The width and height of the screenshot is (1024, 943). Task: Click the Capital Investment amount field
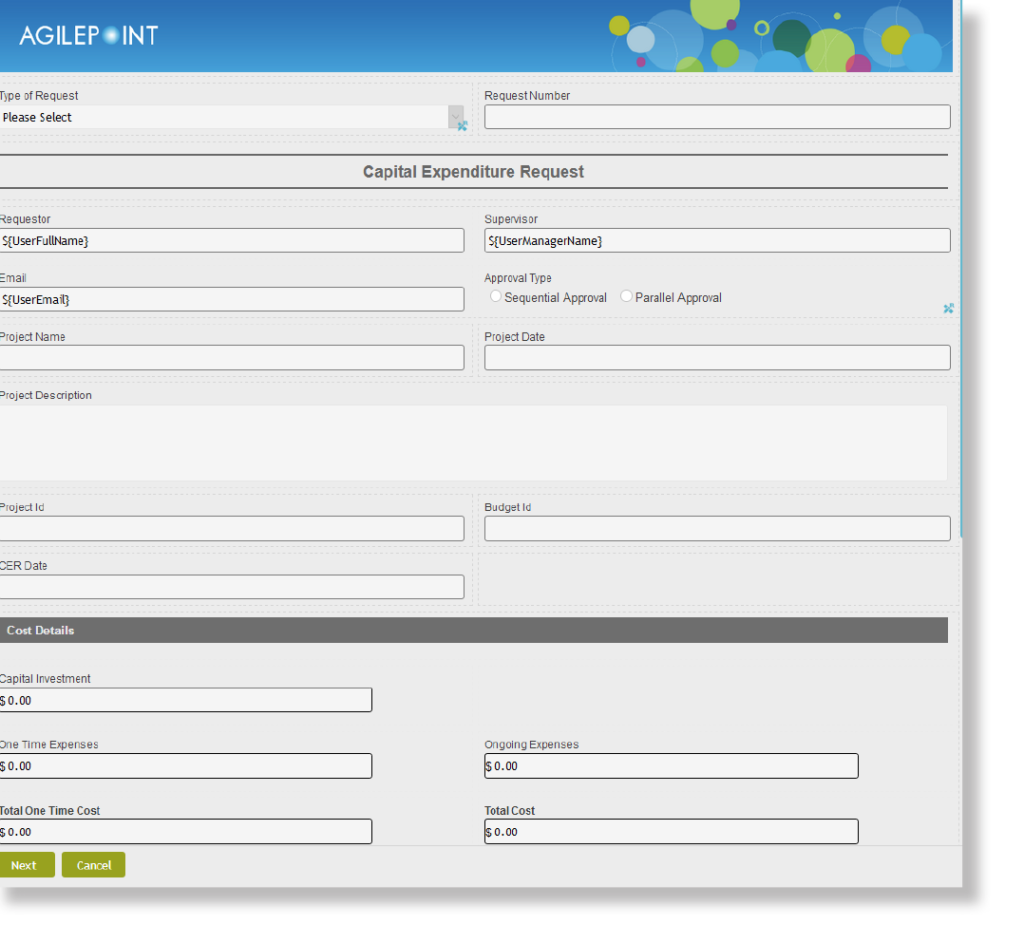pyautogui.click(x=186, y=700)
